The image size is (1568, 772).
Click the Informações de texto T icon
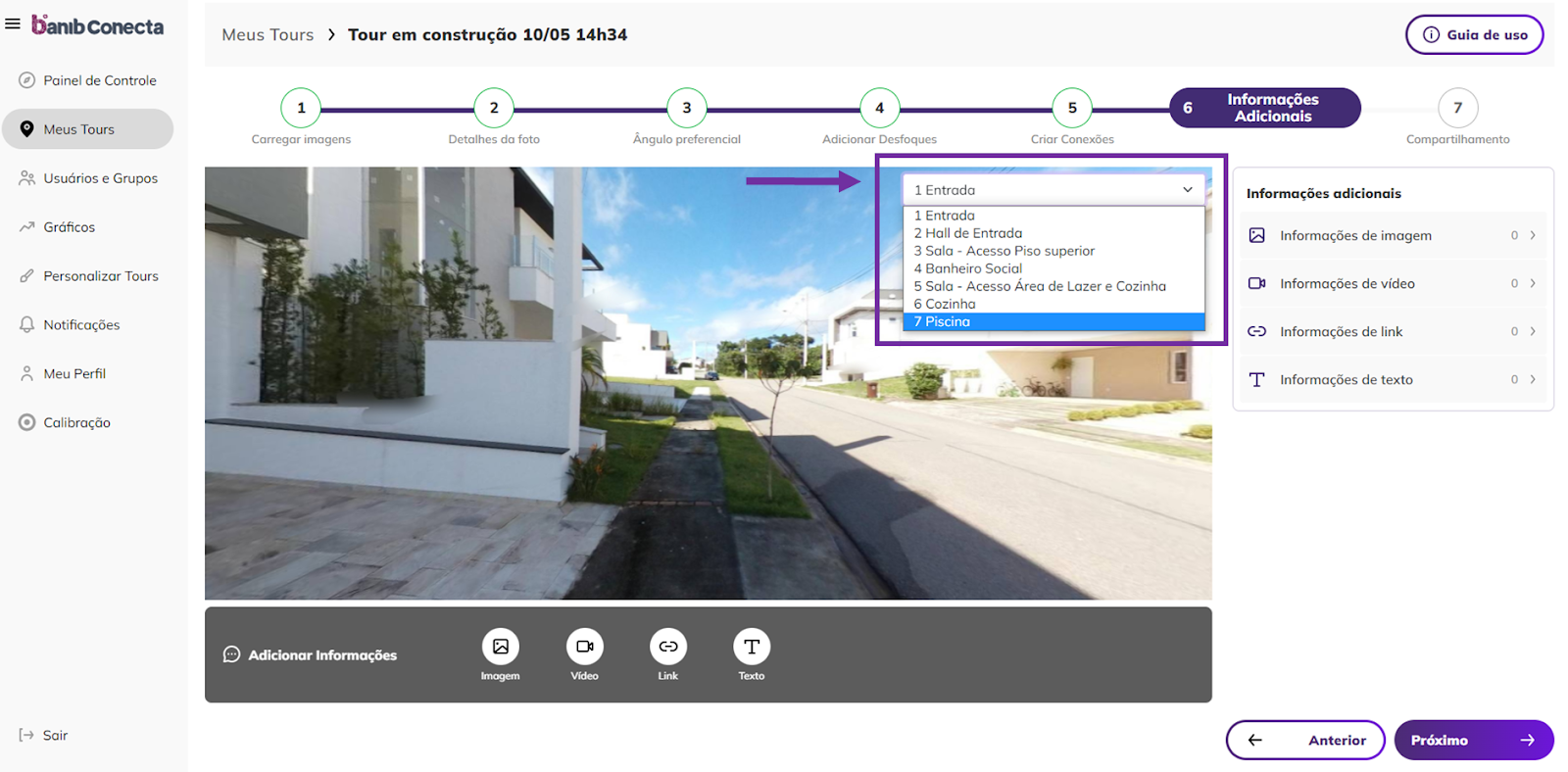(1257, 379)
